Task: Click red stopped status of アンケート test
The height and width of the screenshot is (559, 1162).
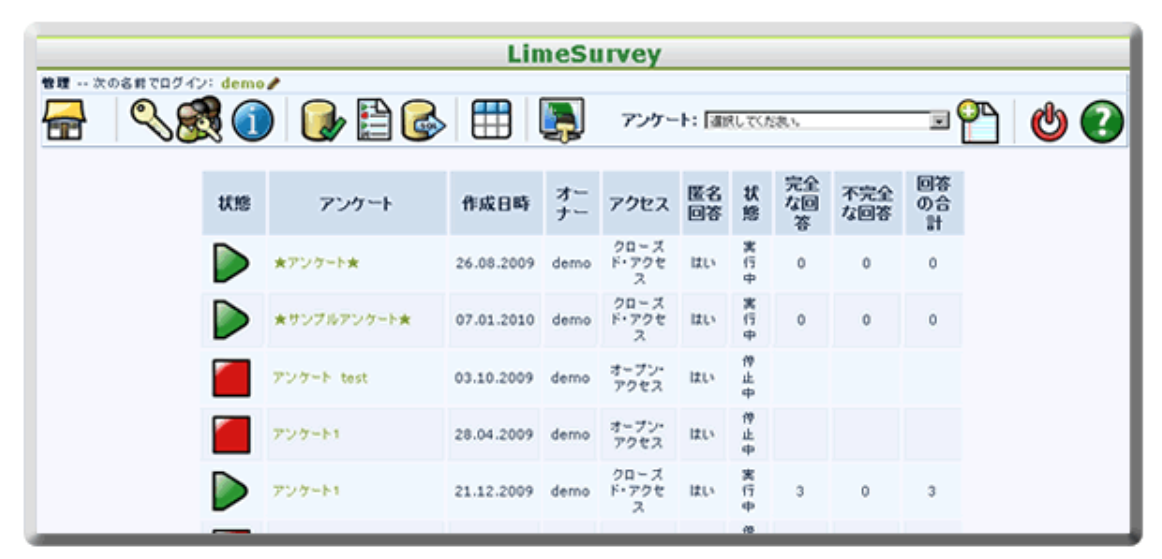Action: point(232,378)
